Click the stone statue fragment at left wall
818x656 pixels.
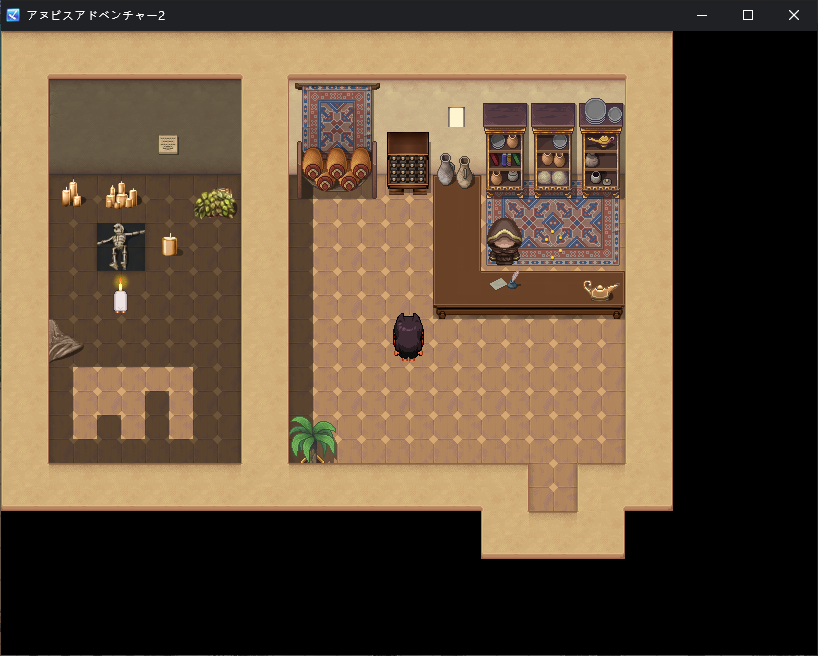pos(64,341)
